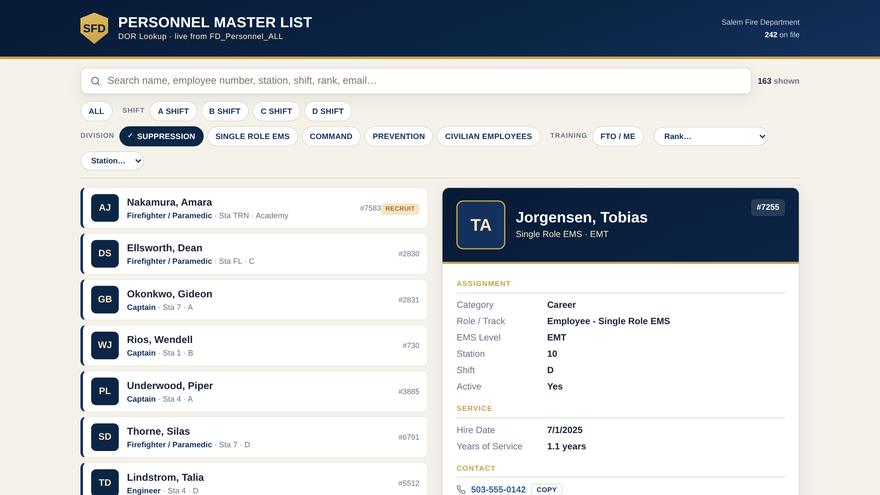Click the PL avatar for Underwood, Piper
Image resolution: width=880 pixels, height=495 pixels.
click(x=105, y=391)
